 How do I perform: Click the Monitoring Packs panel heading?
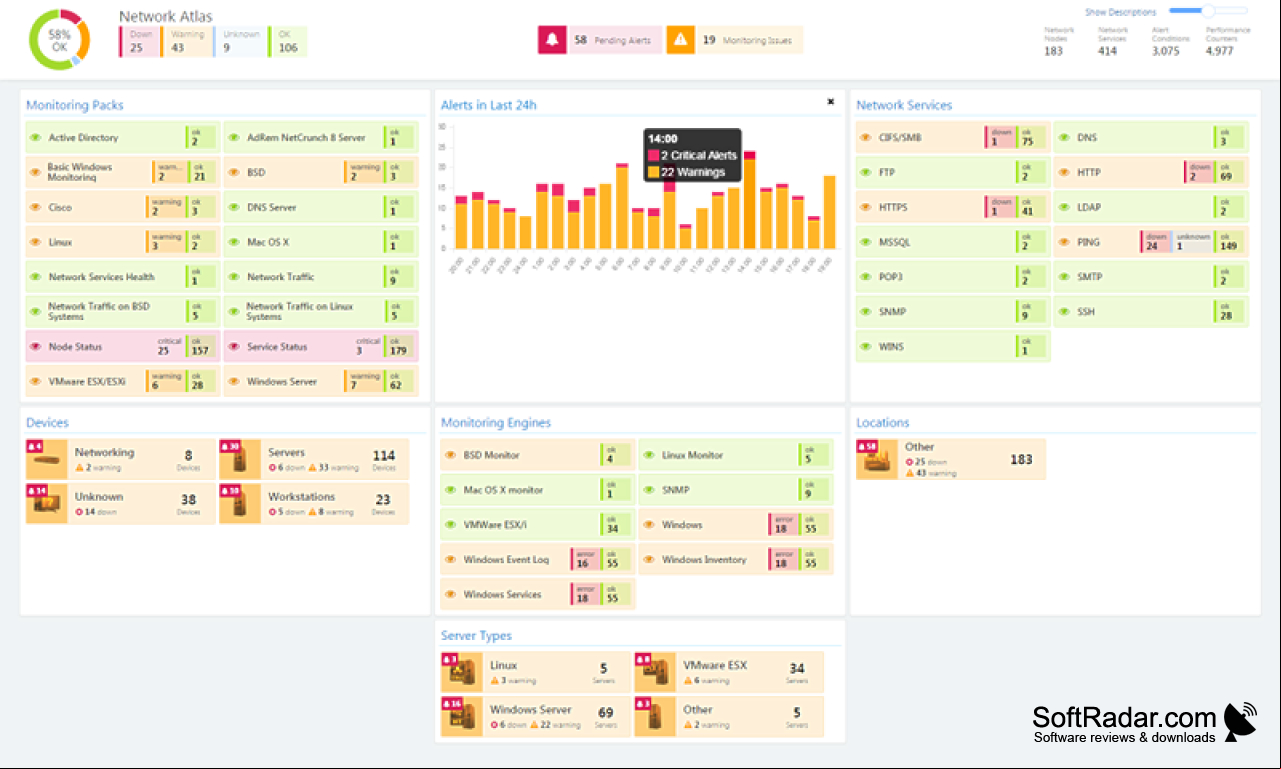coord(75,105)
